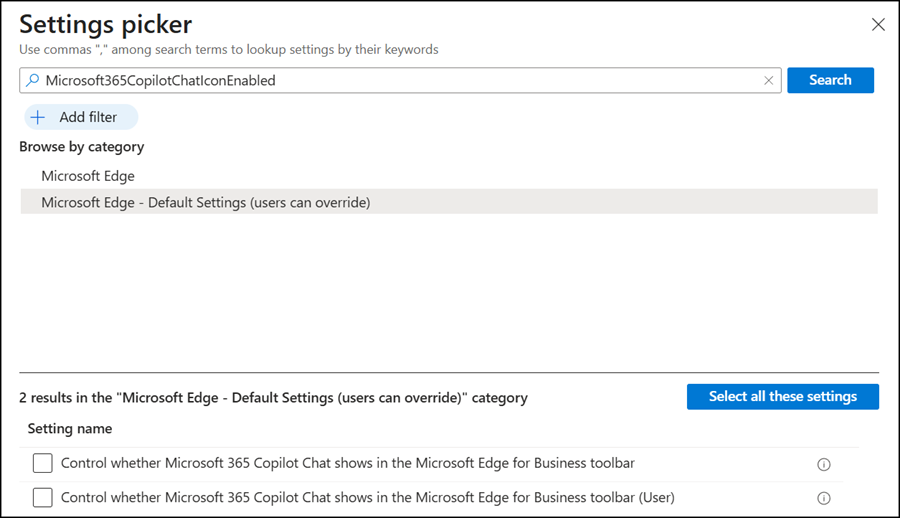Select Microsoft Edge - Default Settings category
Screen dimensions: 900x518
449,202
